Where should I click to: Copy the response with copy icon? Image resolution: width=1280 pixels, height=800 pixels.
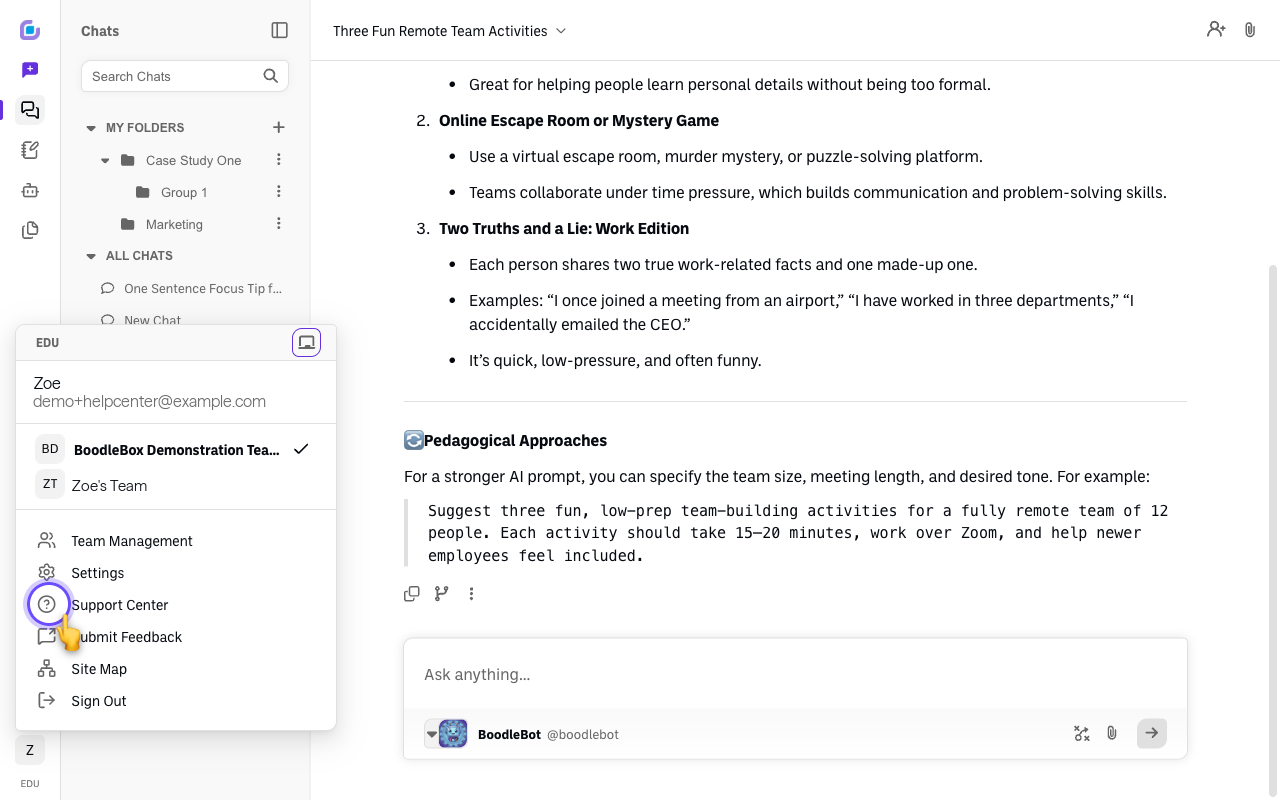412,594
